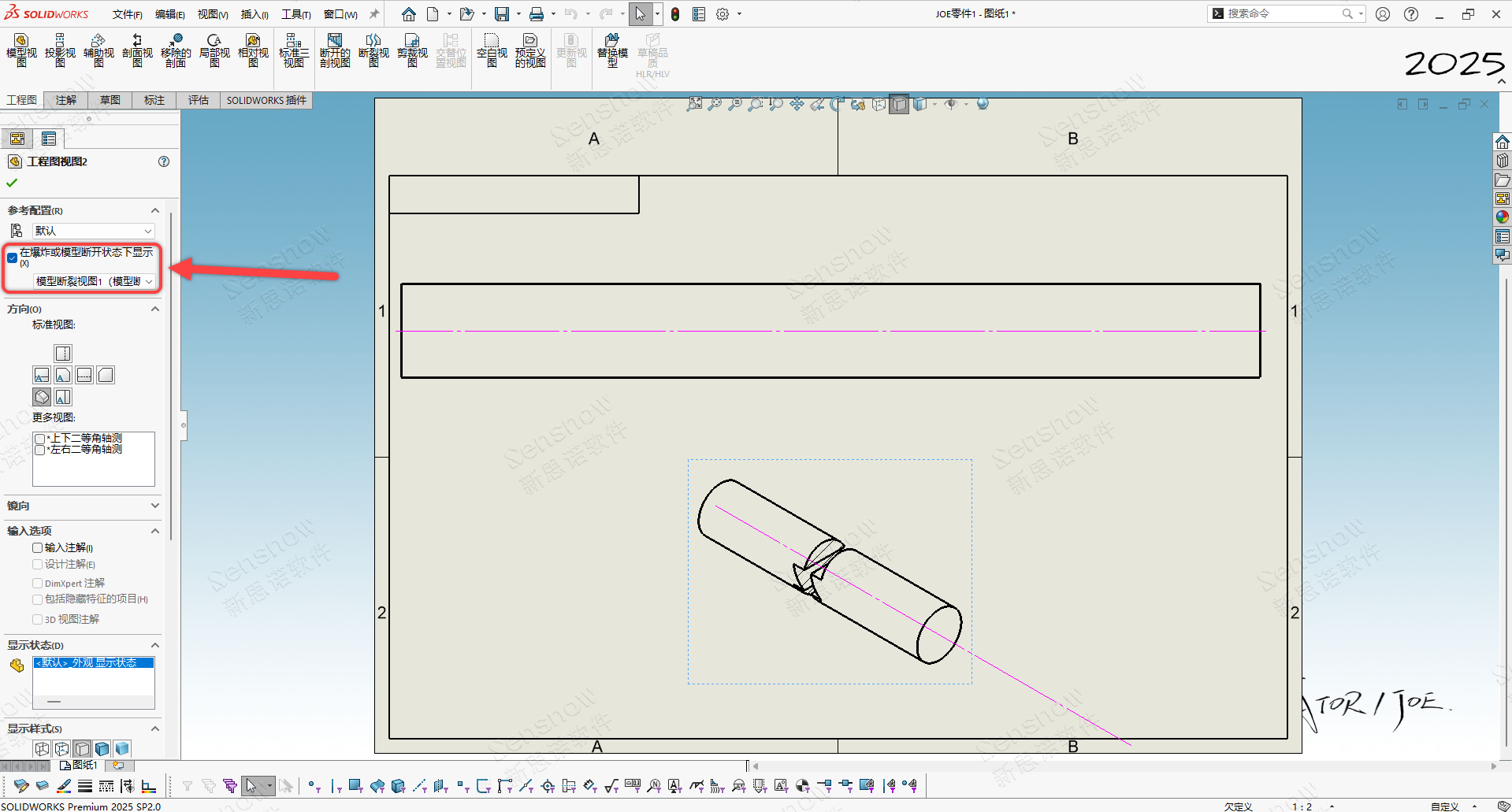Viewport: 1512px width, 812px height.
Task: Open the 默认 reference configuration dropdown
Action: 93,231
